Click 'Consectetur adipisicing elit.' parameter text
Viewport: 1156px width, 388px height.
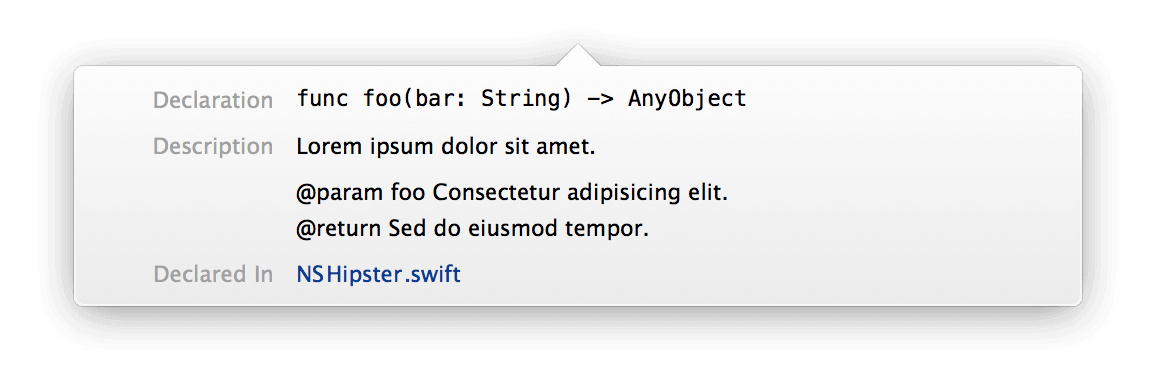click(580, 195)
